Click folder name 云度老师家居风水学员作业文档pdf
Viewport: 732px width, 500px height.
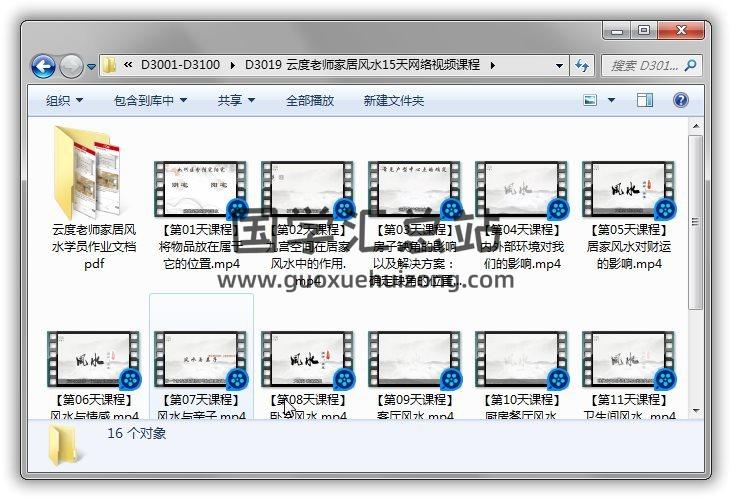(x=94, y=246)
